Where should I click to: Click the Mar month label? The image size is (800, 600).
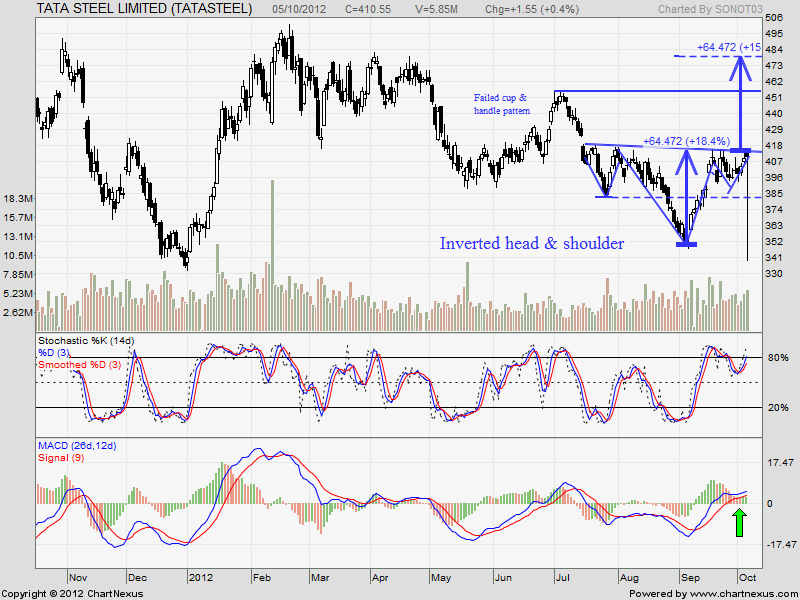(320, 578)
